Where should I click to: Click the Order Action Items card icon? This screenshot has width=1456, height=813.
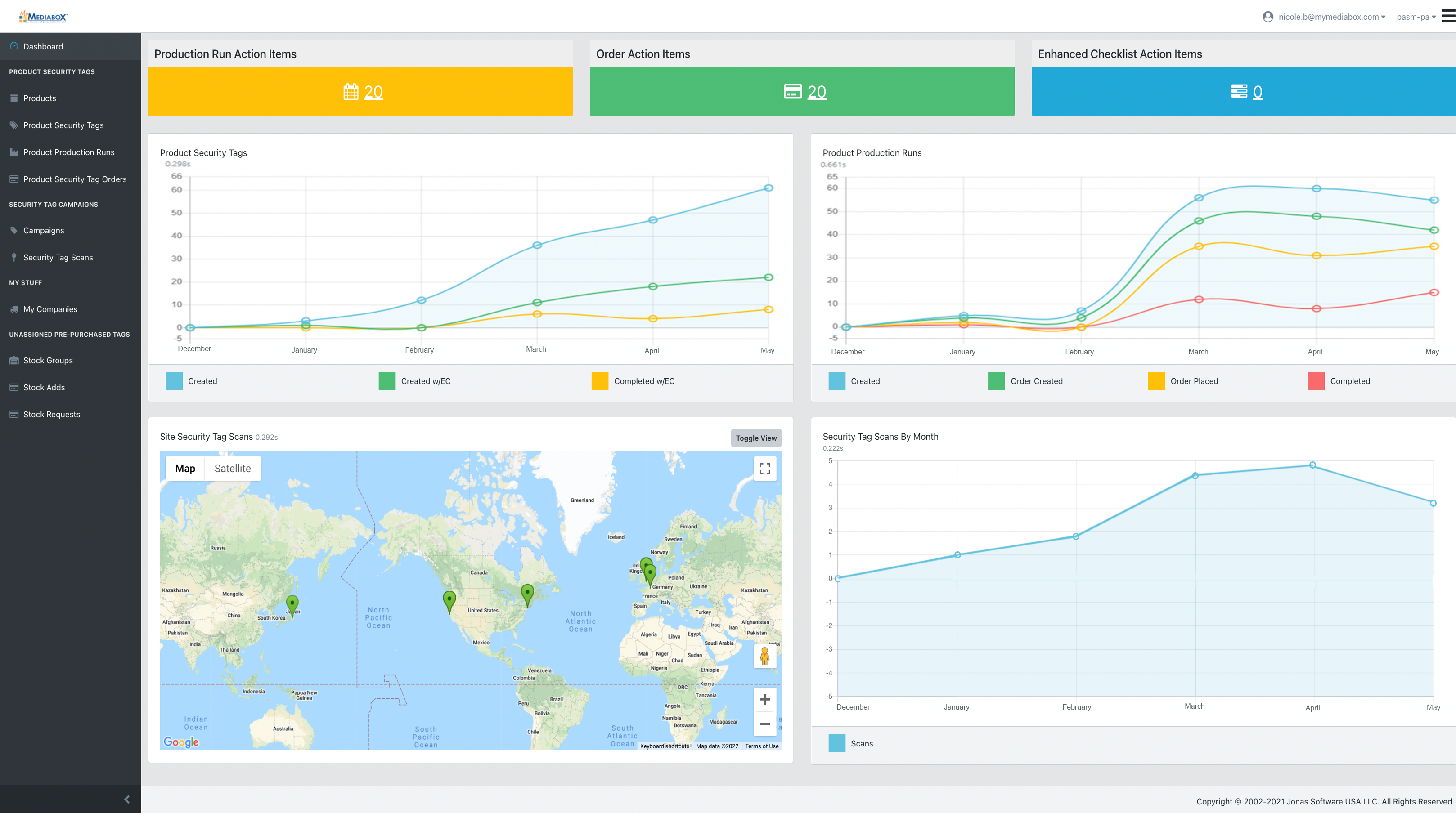tap(792, 92)
